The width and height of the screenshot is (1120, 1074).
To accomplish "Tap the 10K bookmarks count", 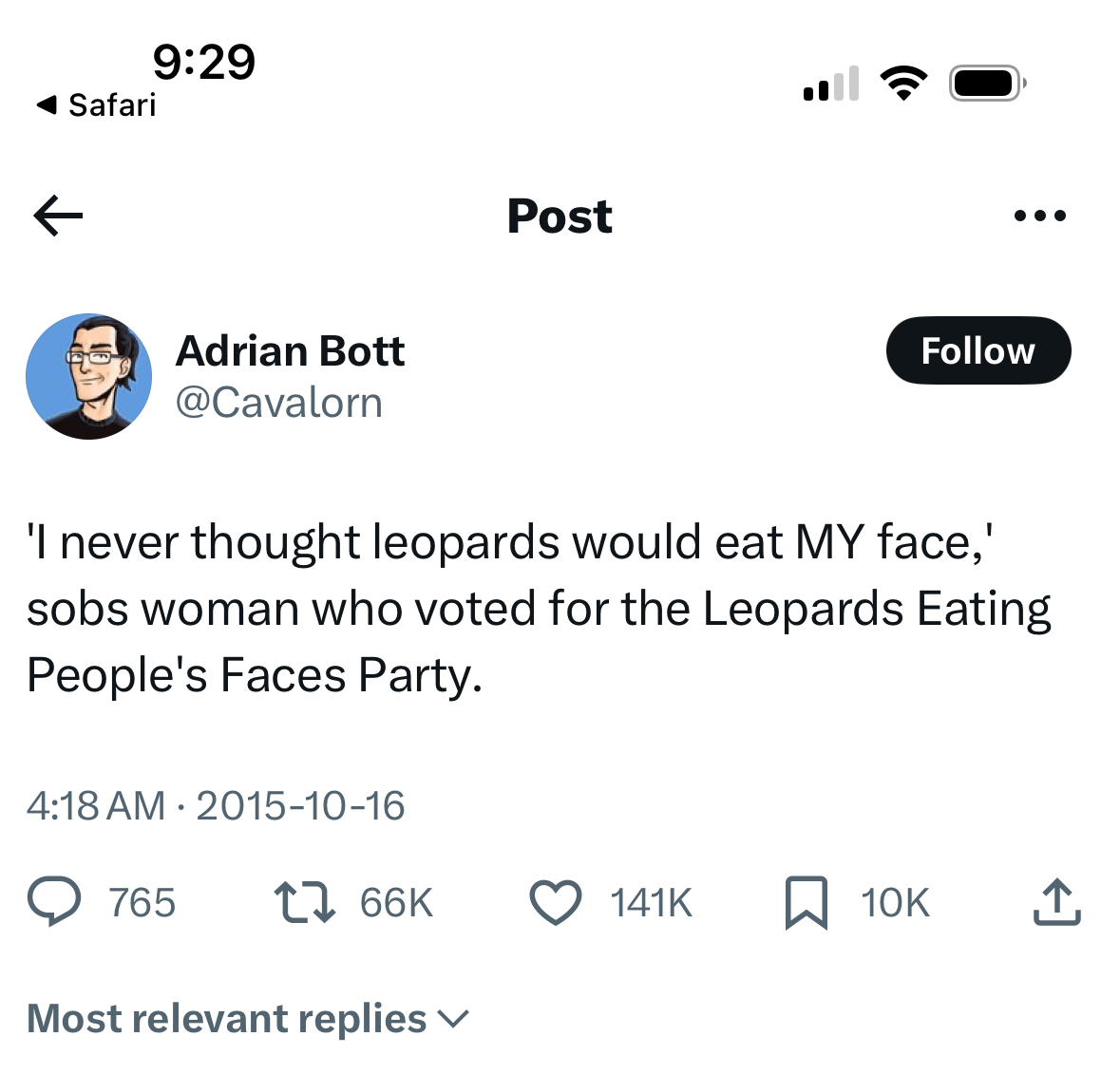I will pos(895,902).
